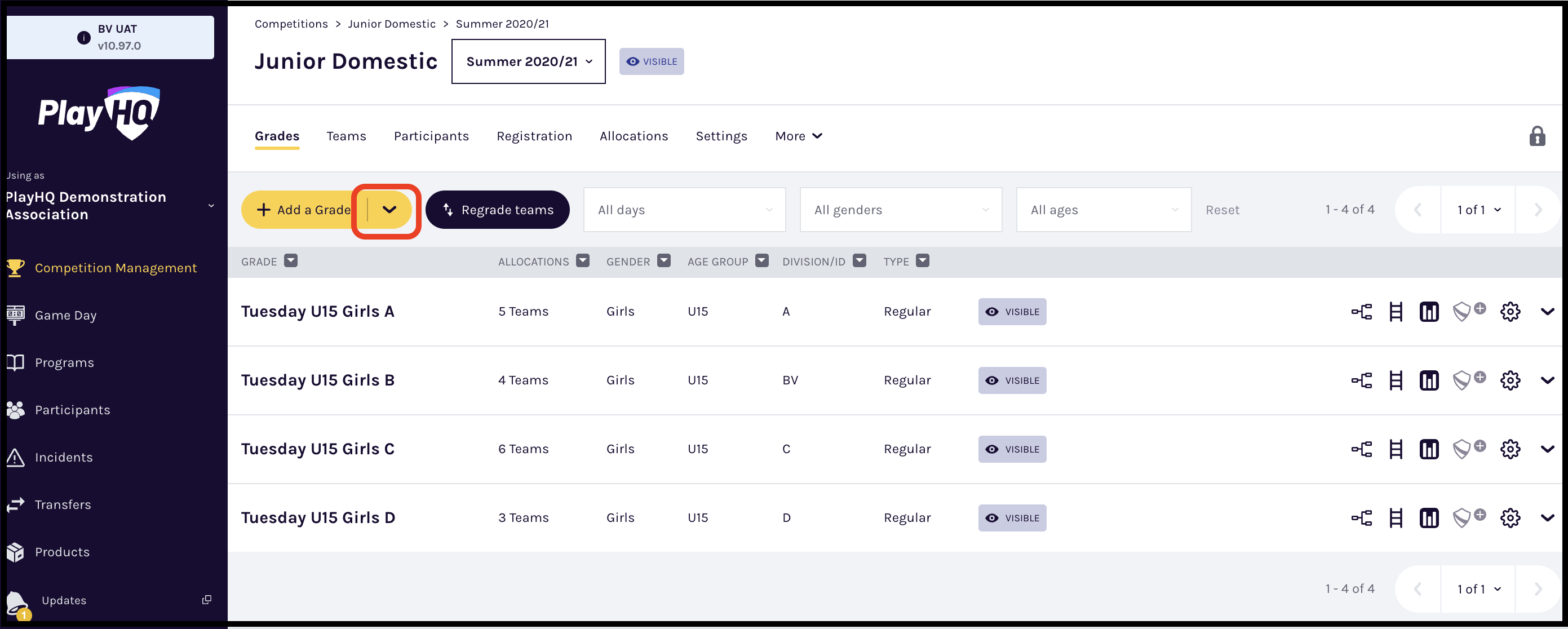Open Game Day in sidebar
This screenshot has height=629, width=1568.
(65, 316)
